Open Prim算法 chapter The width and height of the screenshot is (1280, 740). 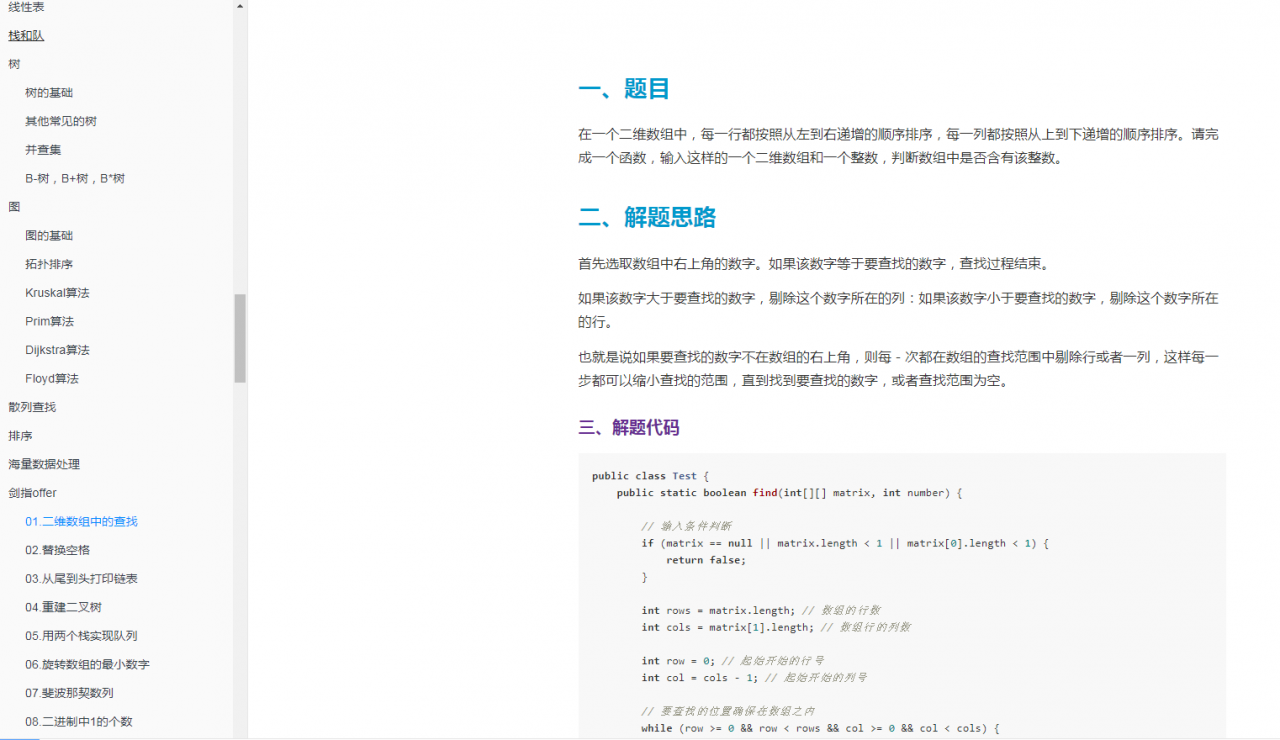tap(50, 321)
